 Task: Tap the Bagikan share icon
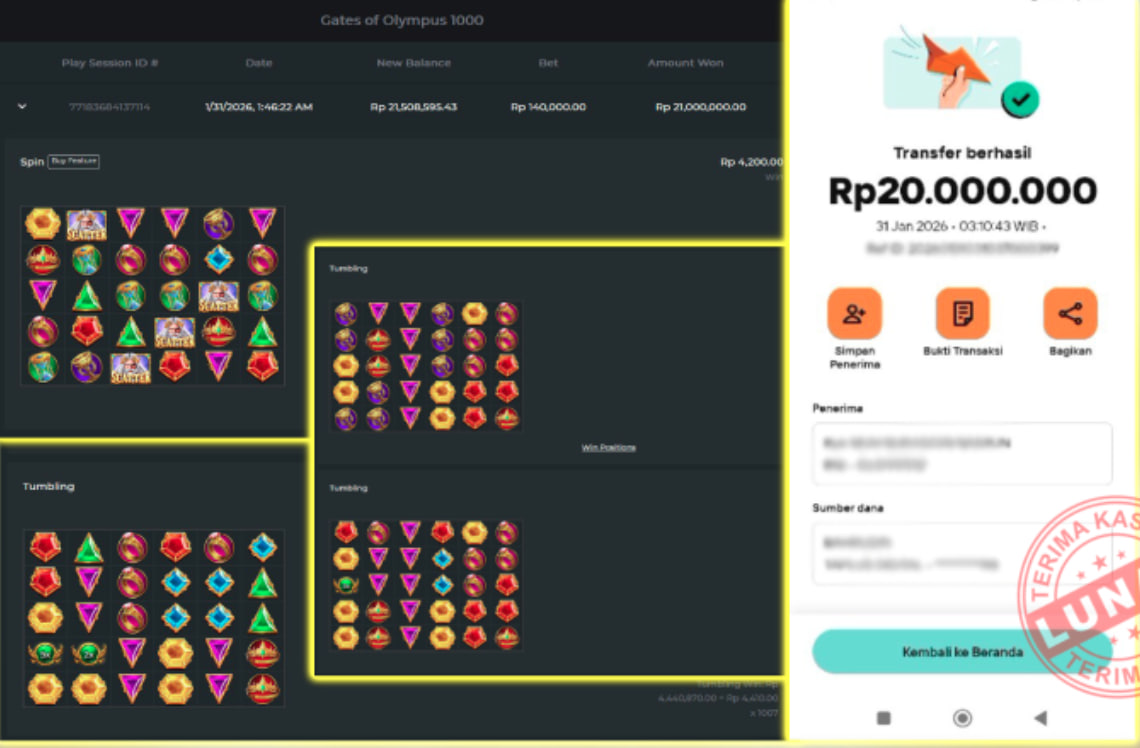pyautogui.click(x=1070, y=314)
